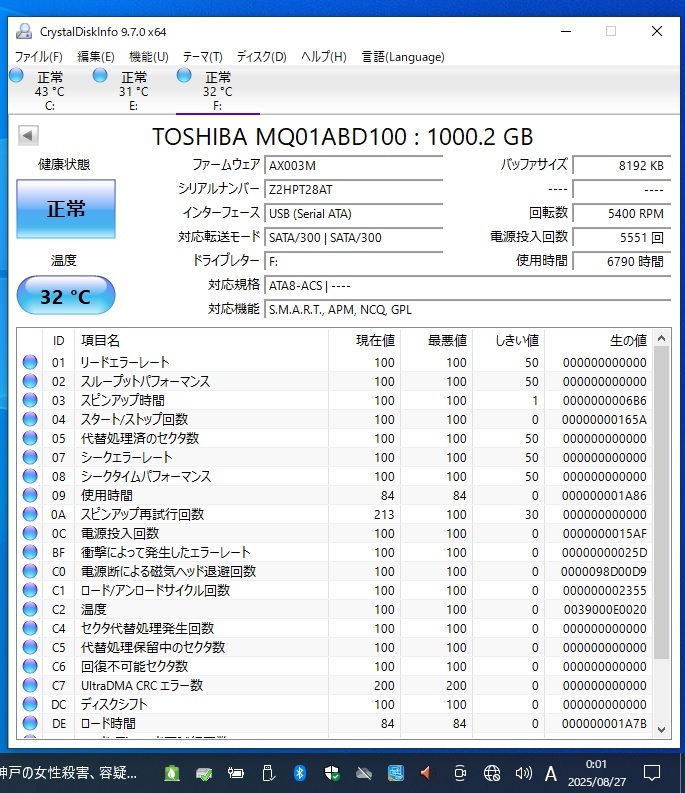Open the テーマ(T) menu
This screenshot has width=685, height=793.
click(202, 57)
